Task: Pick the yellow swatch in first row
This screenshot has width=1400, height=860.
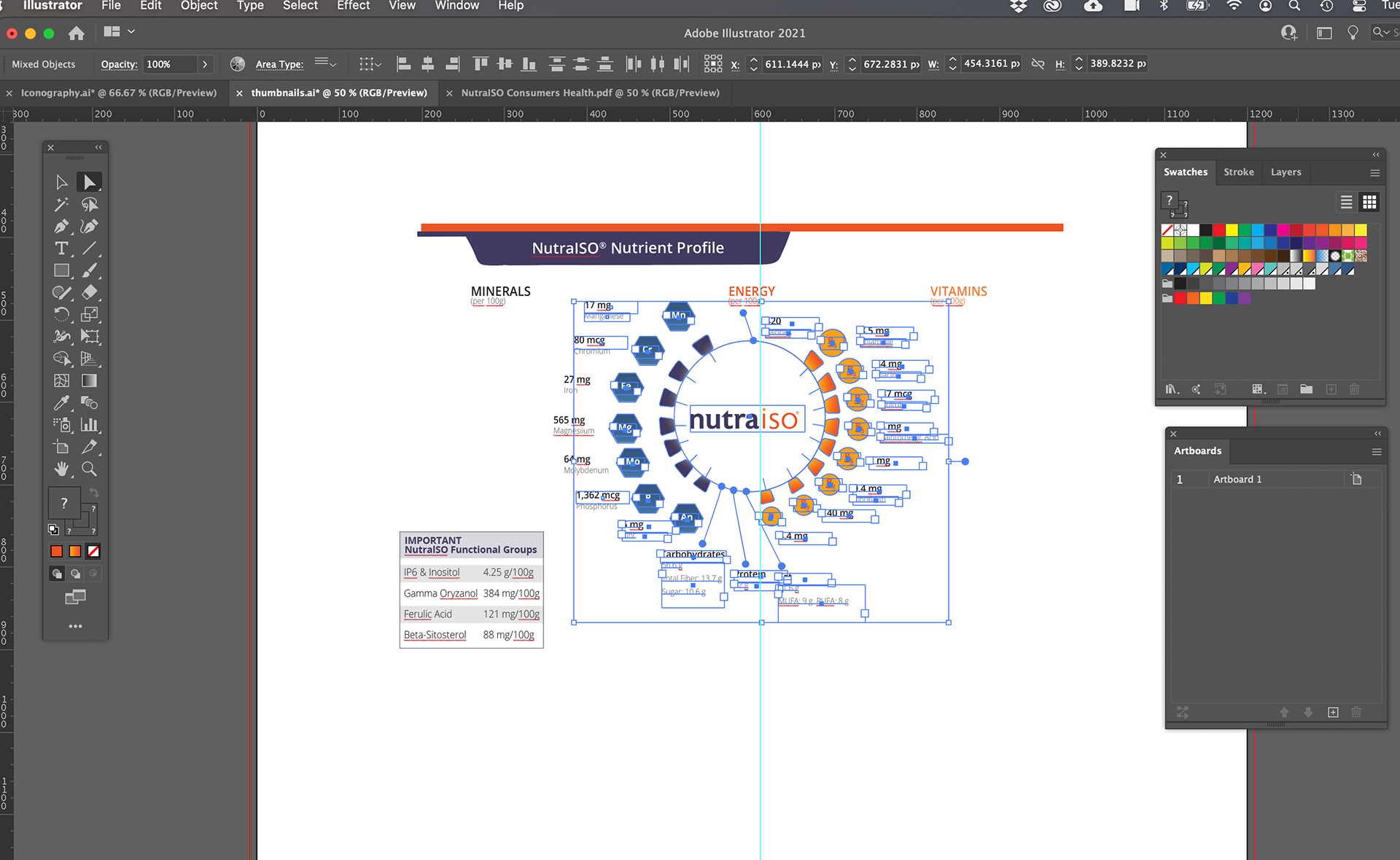Action: click(x=1232, y=230)
